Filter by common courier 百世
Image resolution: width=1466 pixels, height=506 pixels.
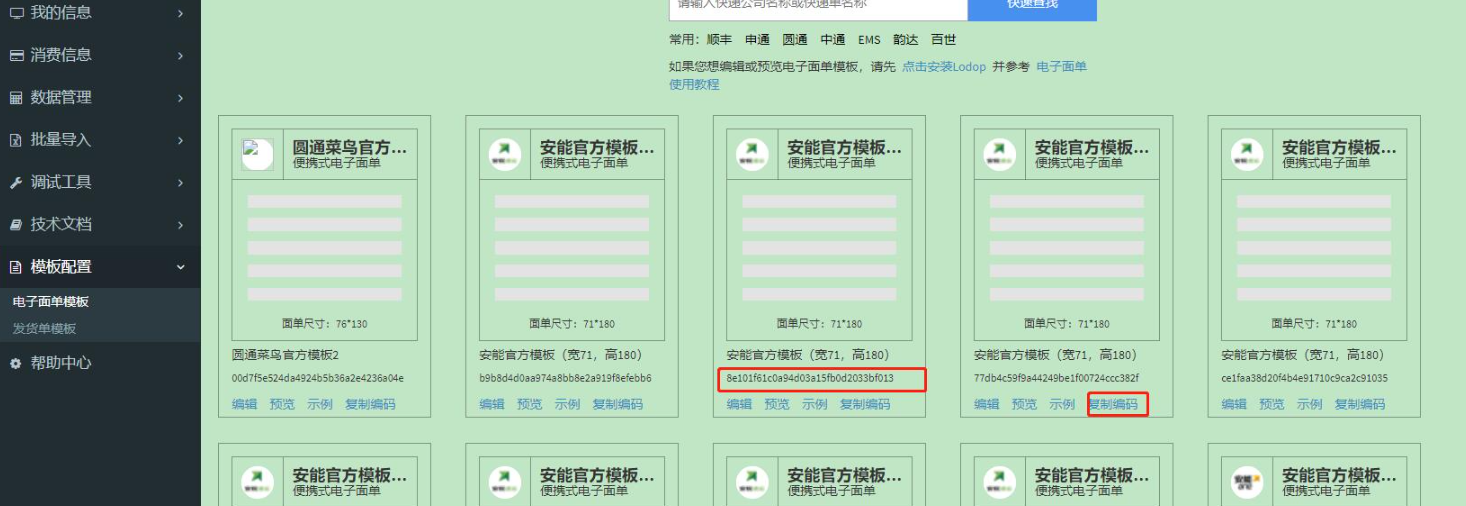pos(944,40)
